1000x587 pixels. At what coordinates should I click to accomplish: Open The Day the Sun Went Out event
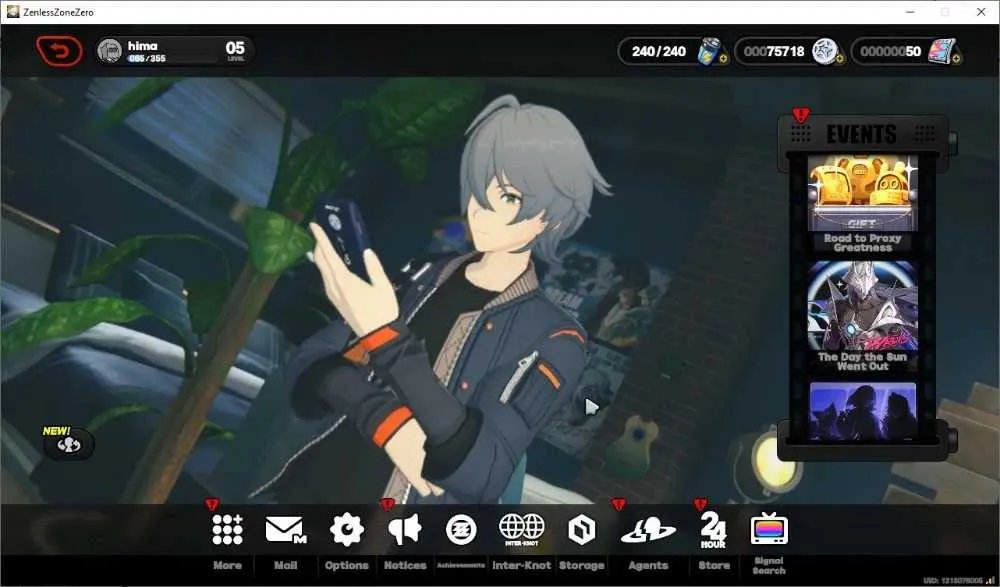(x=862, y=316)
